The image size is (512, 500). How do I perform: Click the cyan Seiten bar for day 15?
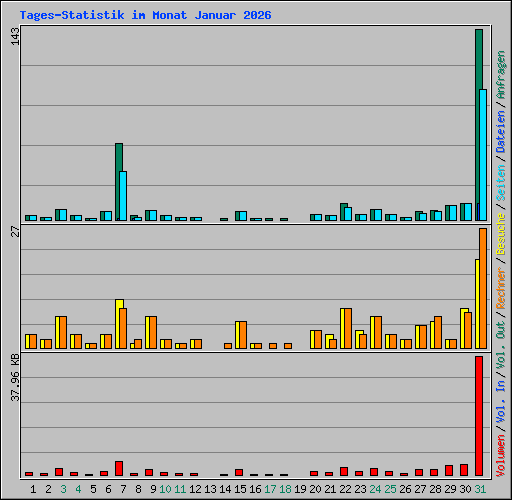pyautogui.click(x=243, y=216)
